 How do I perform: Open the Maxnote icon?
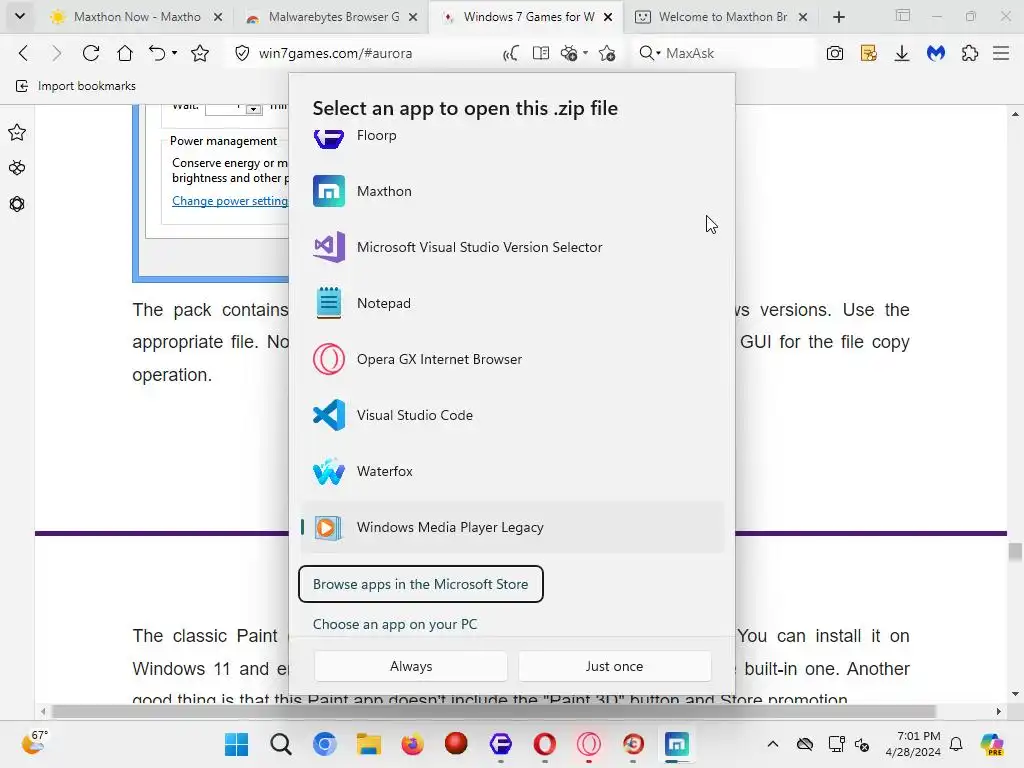(x=869, y=54)
